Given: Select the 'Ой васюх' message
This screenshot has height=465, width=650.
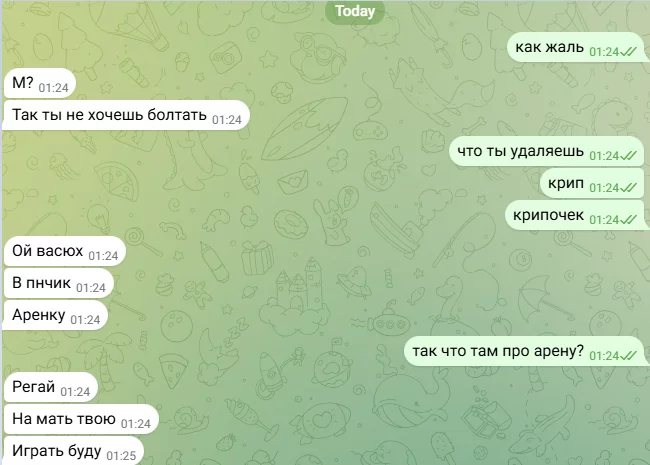Looking at the screenshot, I should pos(64,251).
